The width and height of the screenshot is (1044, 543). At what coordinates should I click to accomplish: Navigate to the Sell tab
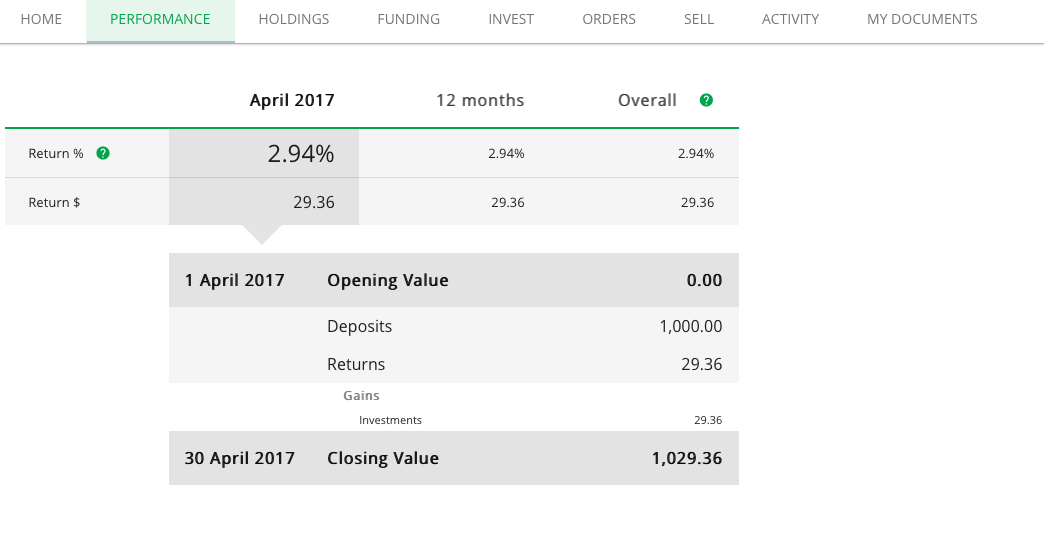(x=699, y=19)
